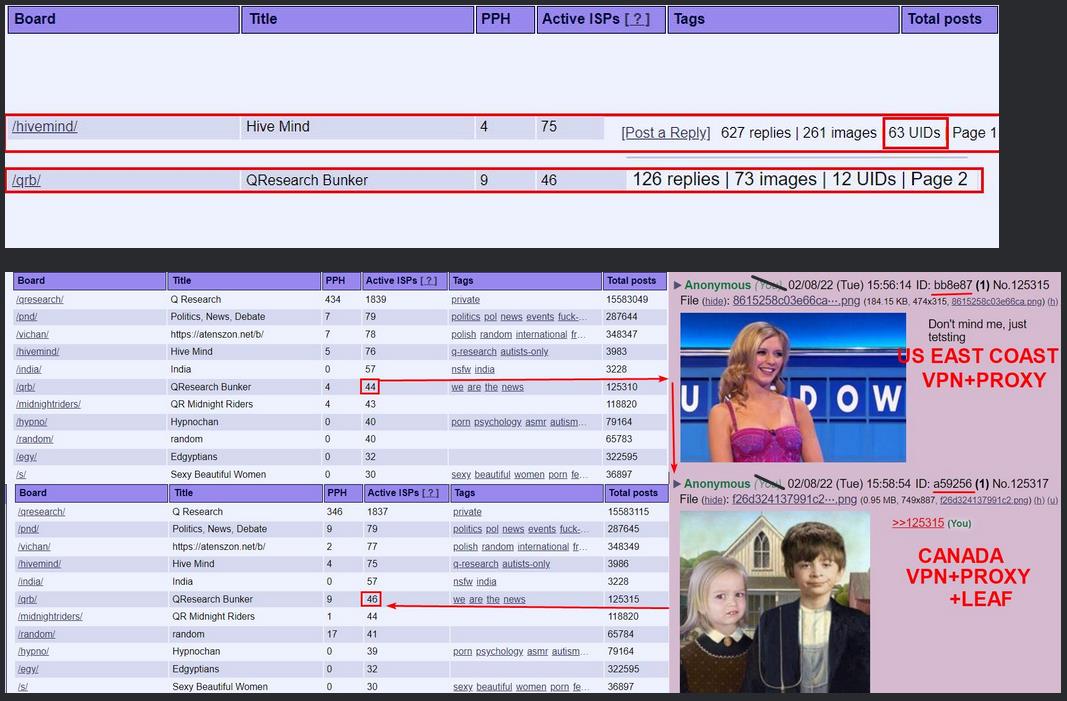This screenshot has height=701, width=1067.
Task: Click the asmr tag in the 39 ISPs hypno row
Action: pos(537,651)
